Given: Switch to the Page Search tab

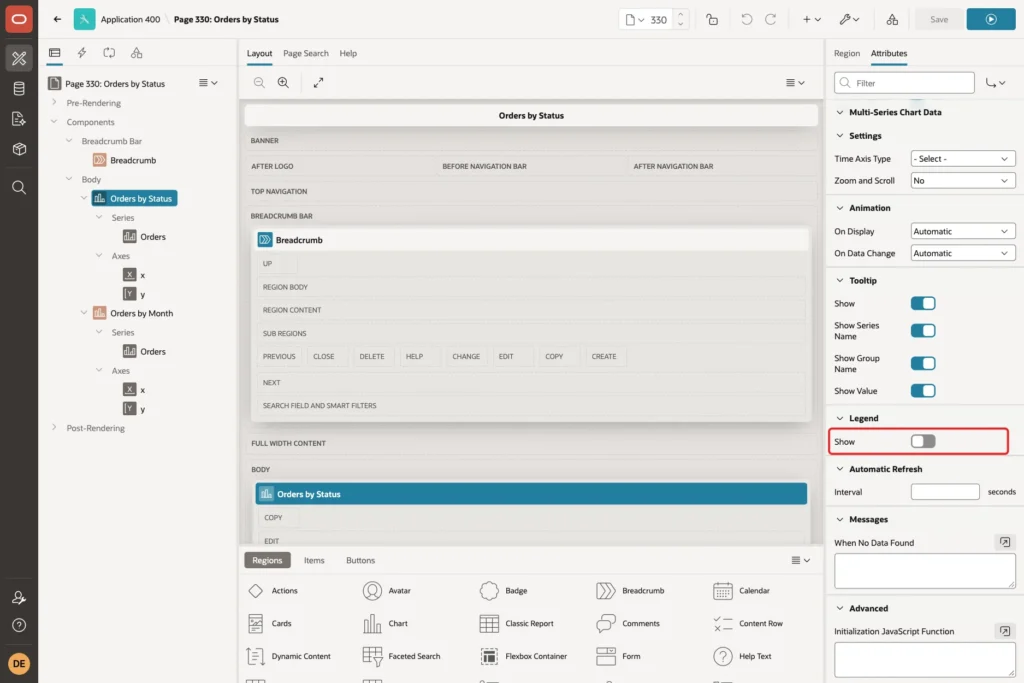Looking at the screenshot, I should click(x=306, y=54).
